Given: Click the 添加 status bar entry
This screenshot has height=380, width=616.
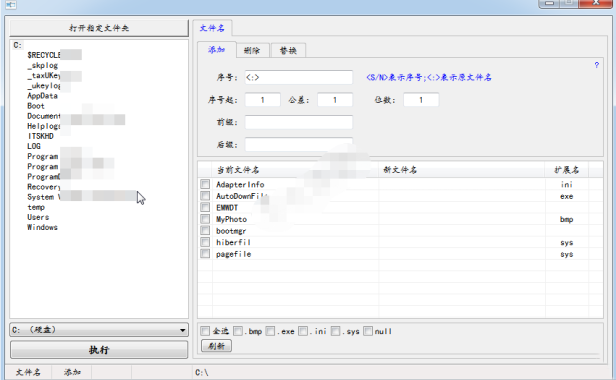Looking at the screenshot, I should pyautogui.click(x=72, y=372).
